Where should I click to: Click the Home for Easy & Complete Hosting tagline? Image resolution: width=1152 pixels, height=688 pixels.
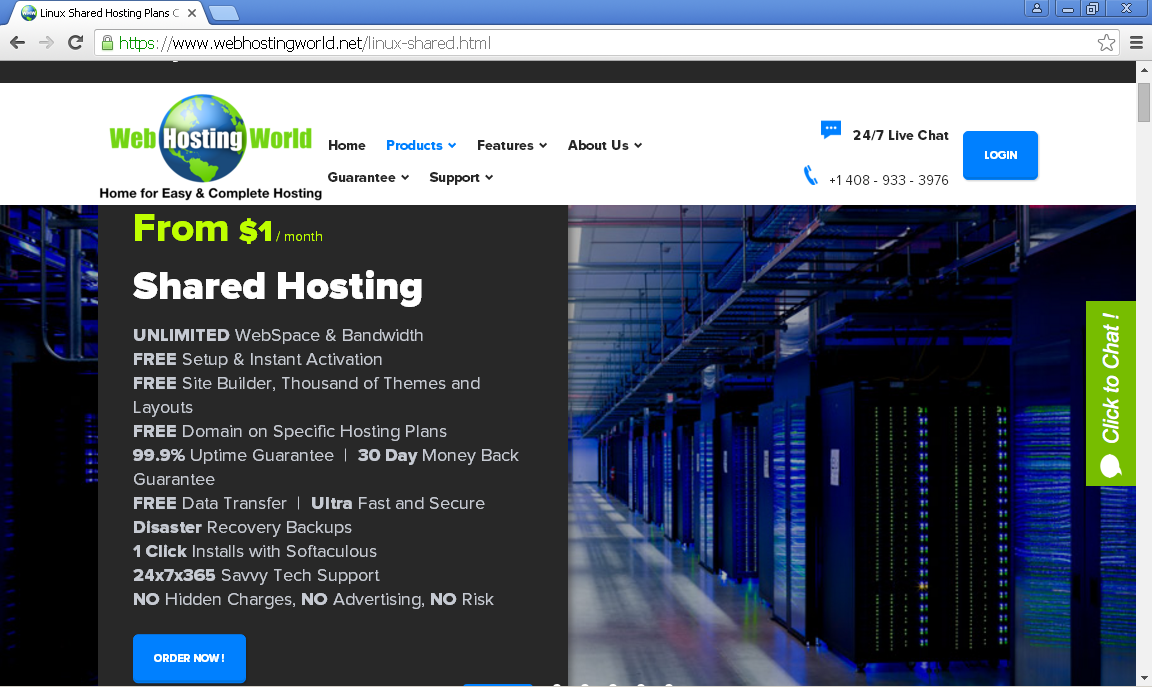click(x=211, y=193)
